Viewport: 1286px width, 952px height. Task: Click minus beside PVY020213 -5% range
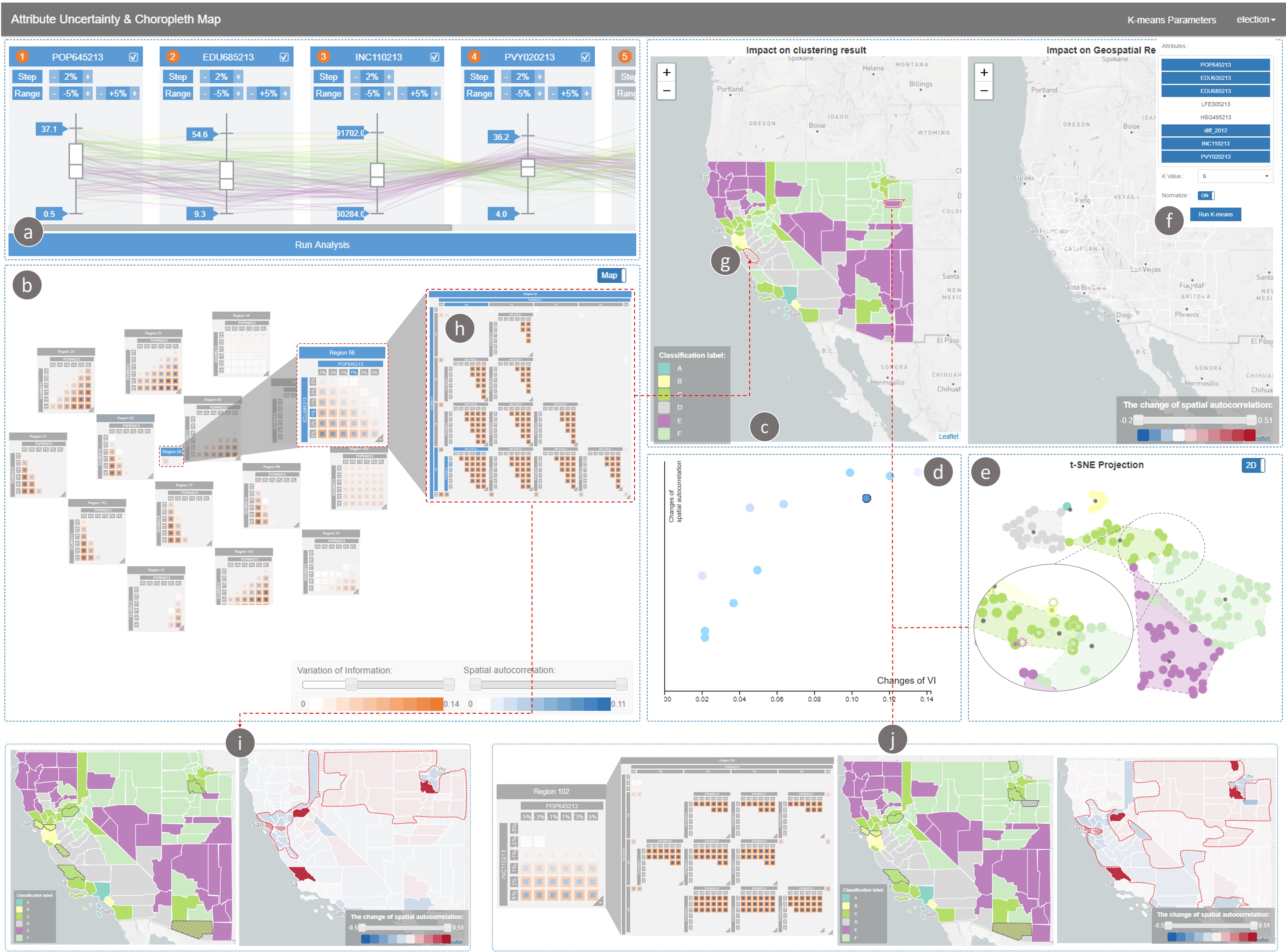(x=505, y=93)
